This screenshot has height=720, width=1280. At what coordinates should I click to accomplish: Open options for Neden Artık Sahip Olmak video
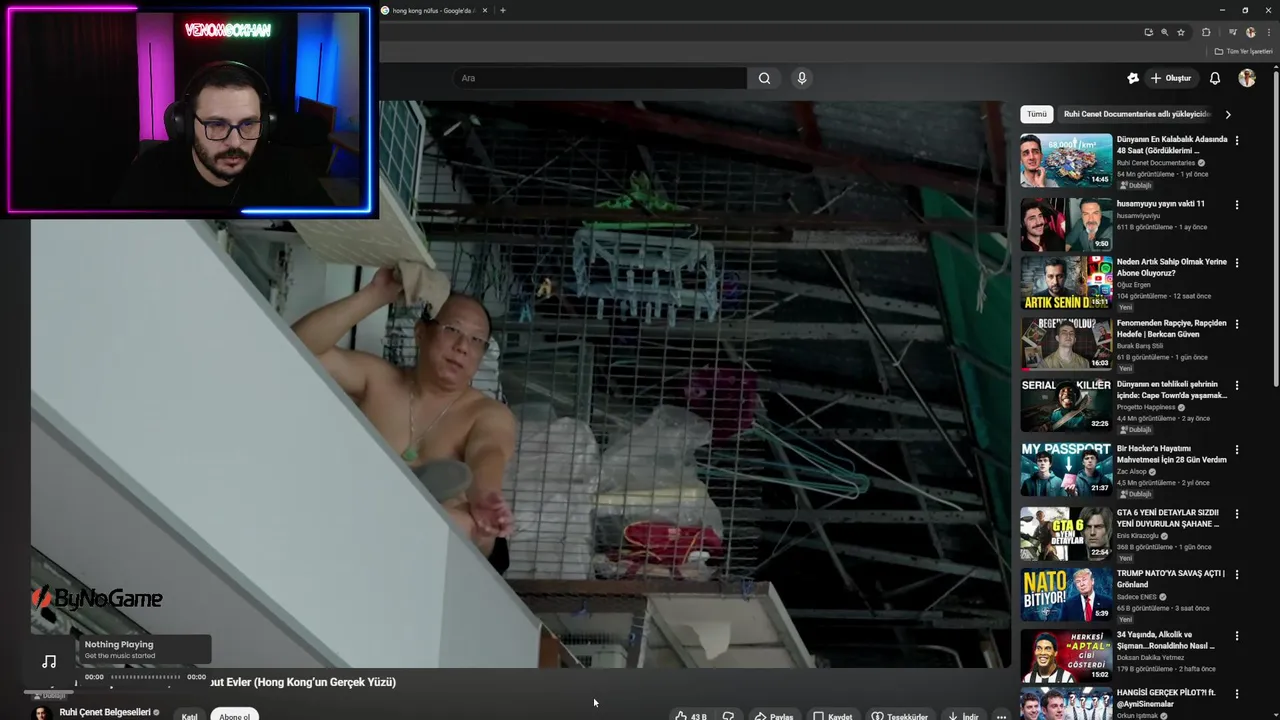click(x=1237, y=263)
